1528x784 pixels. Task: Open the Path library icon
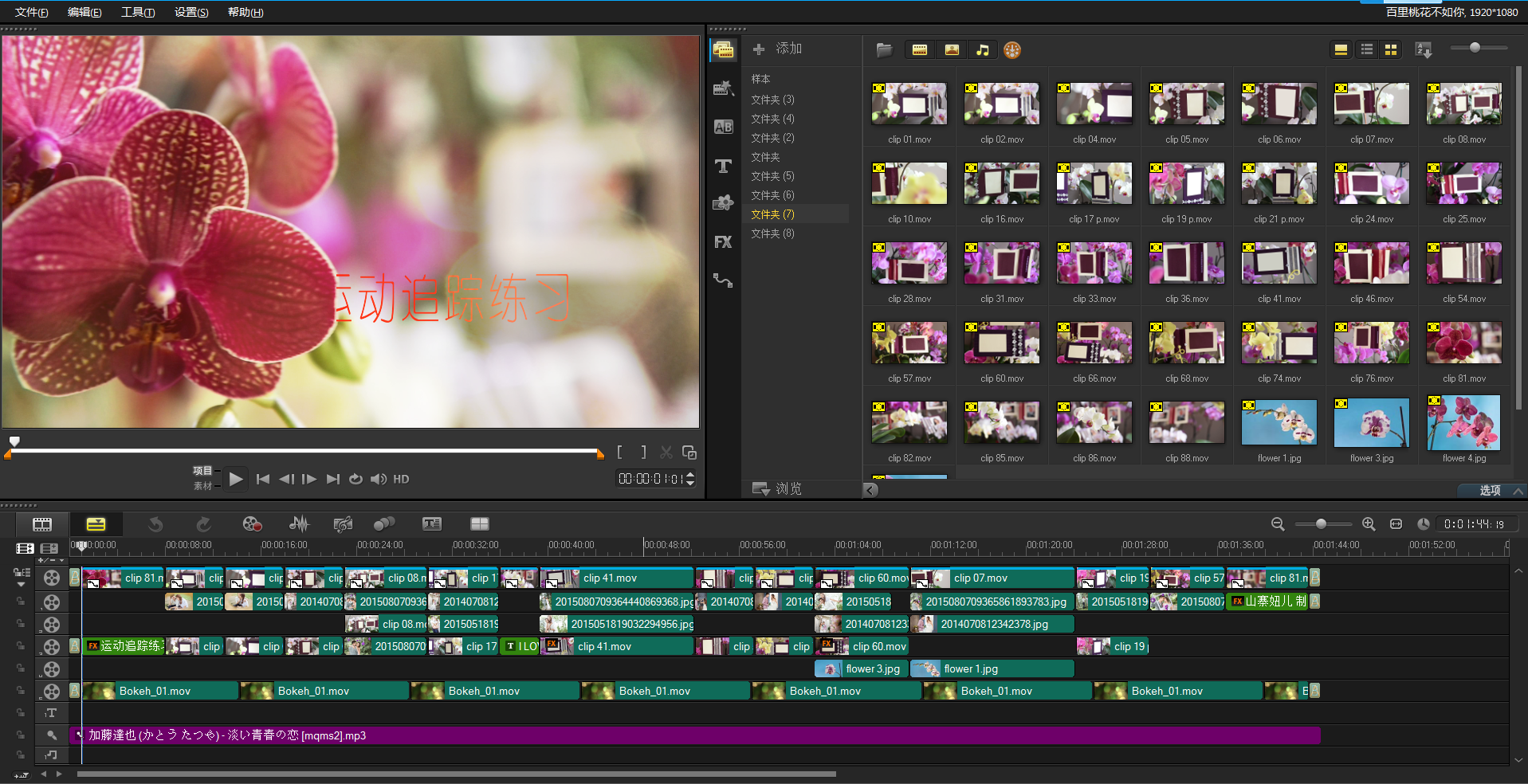pyautogui.click(x=723, y=280)
